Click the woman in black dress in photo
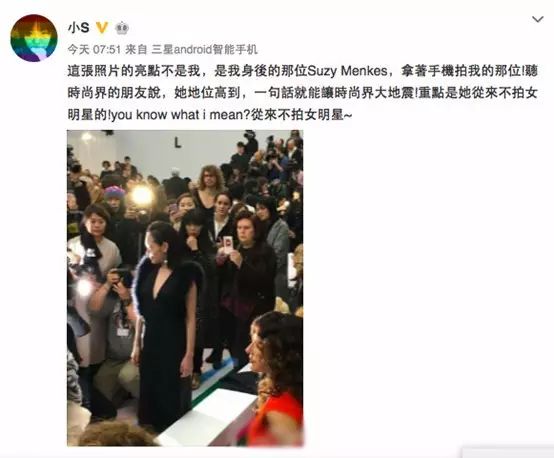Viewport: 554px width, 458px height. click(x=166, y=322)
